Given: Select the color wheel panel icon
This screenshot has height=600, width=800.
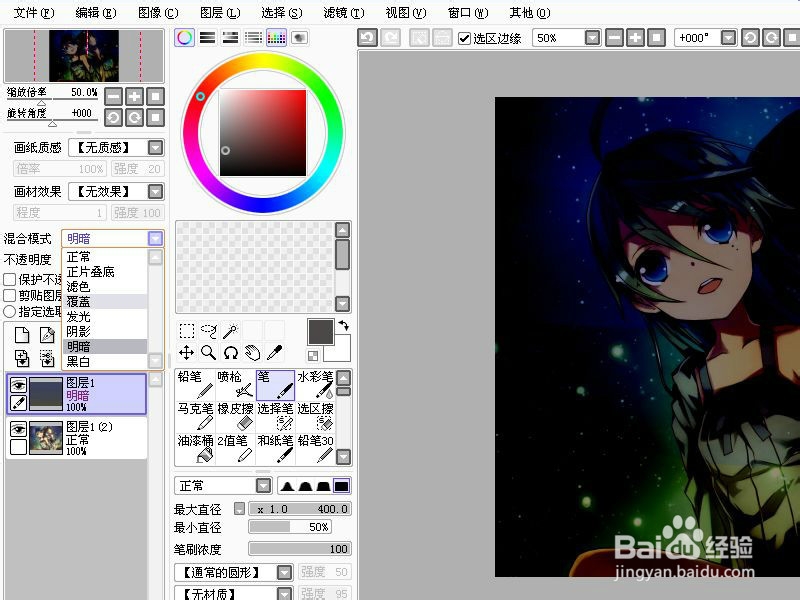Looking at the screenshot, I should [185, 37].
